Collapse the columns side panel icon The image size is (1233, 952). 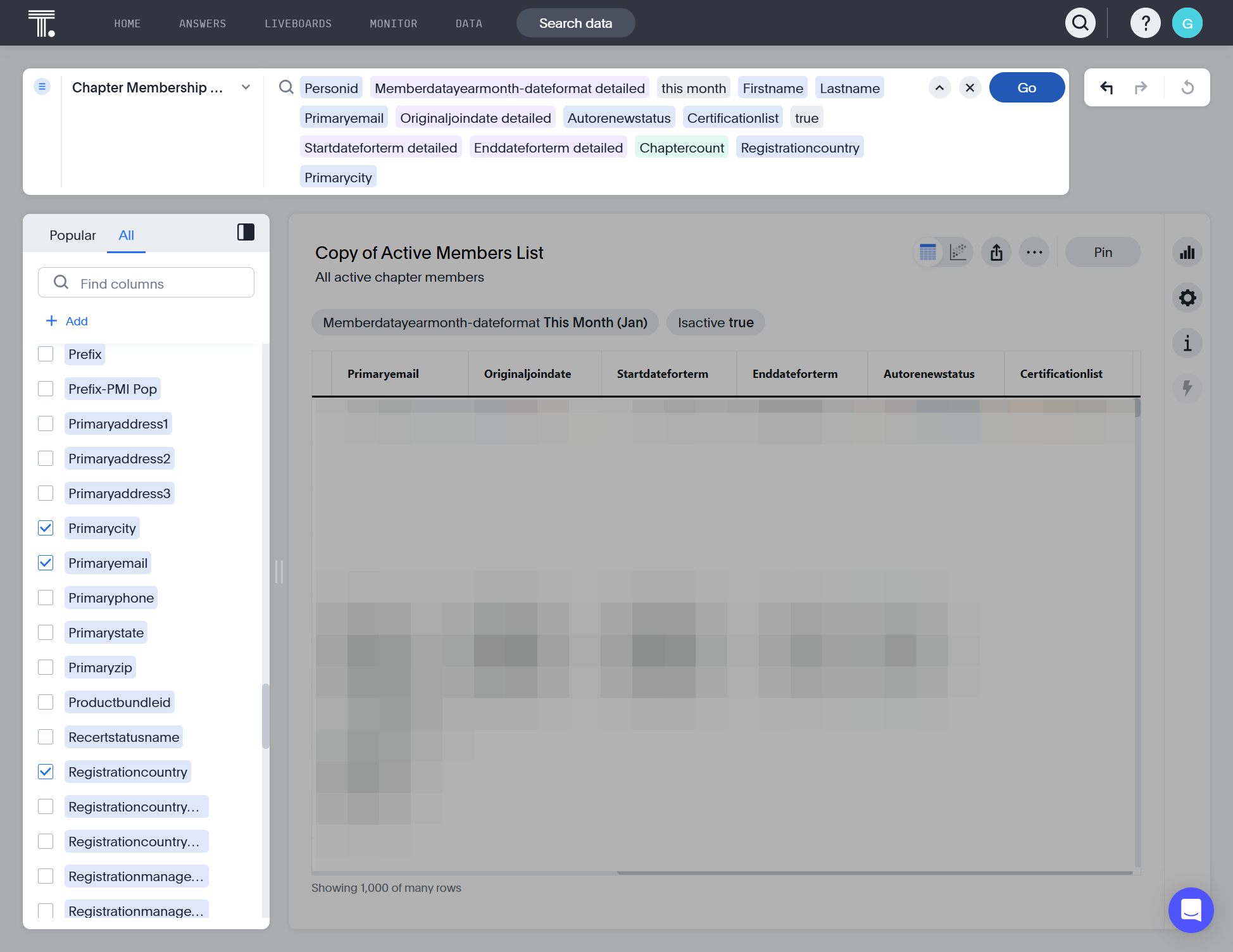tap(246, 232)
